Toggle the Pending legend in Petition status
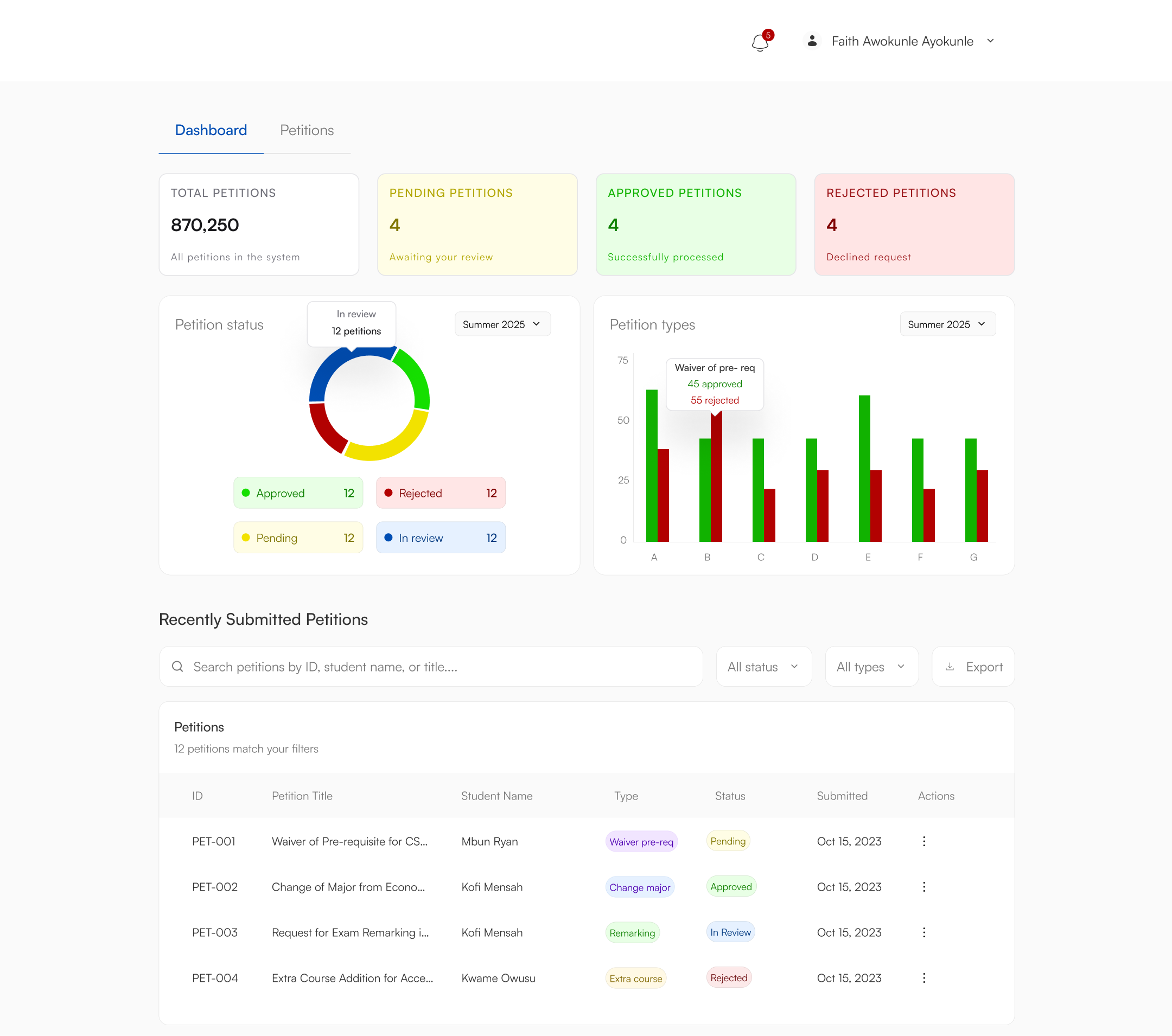 297,537
